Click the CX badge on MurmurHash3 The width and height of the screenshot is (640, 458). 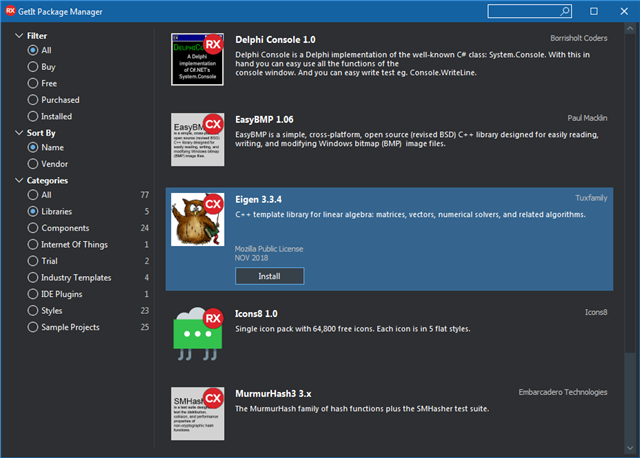click(x=213, y=398)
